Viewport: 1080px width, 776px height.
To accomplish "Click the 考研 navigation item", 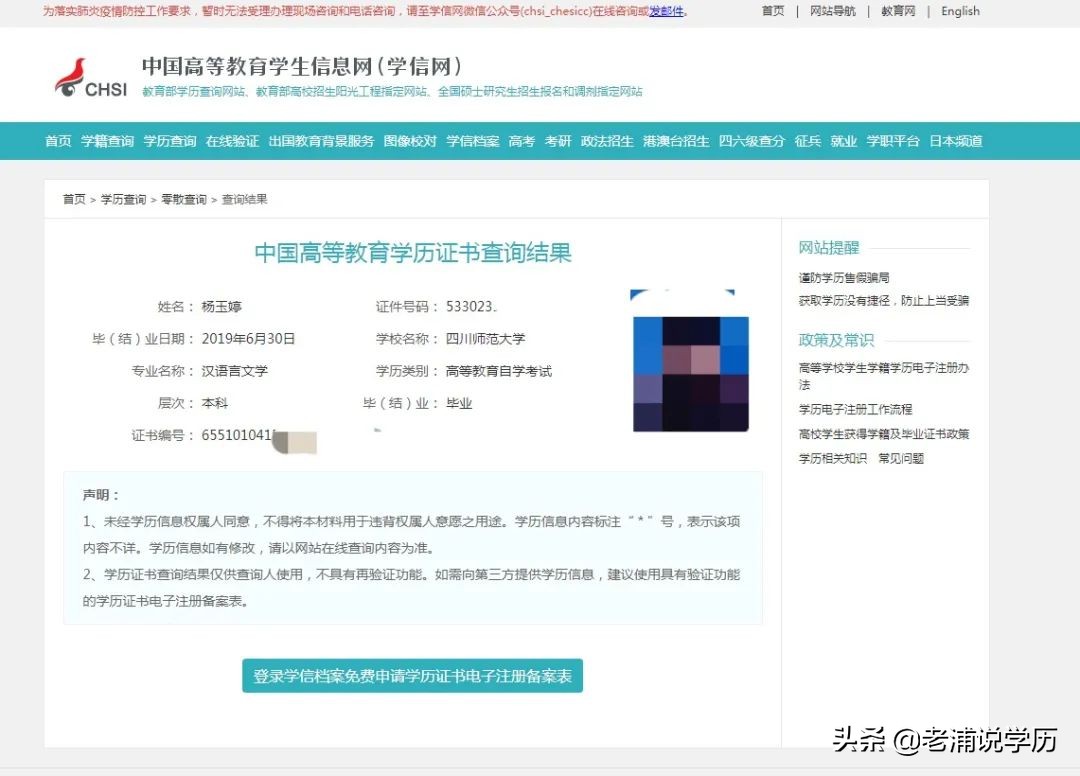I will [x=558, y=141].
